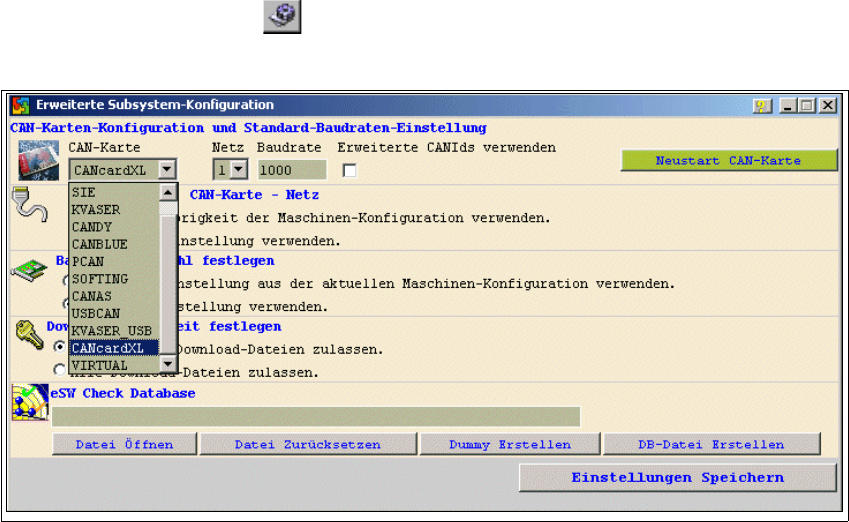The width and height of the screenshot is (849, 522).
Task: Click the application icon in the title bar
Action: coord(21,105)
